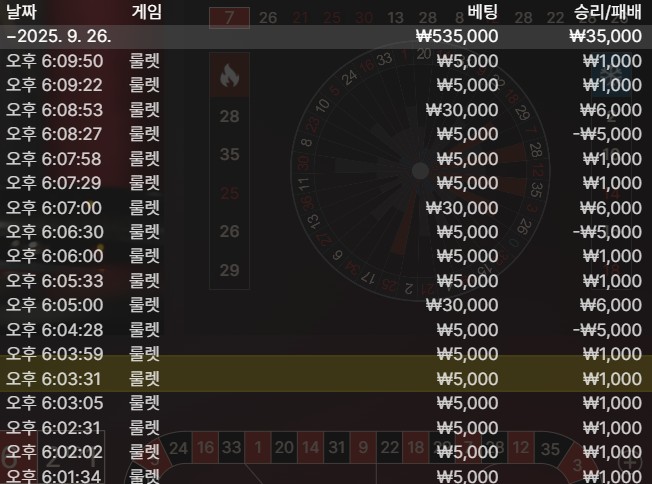
Task: Click the red number 7 in results strip
Action: 229,18
